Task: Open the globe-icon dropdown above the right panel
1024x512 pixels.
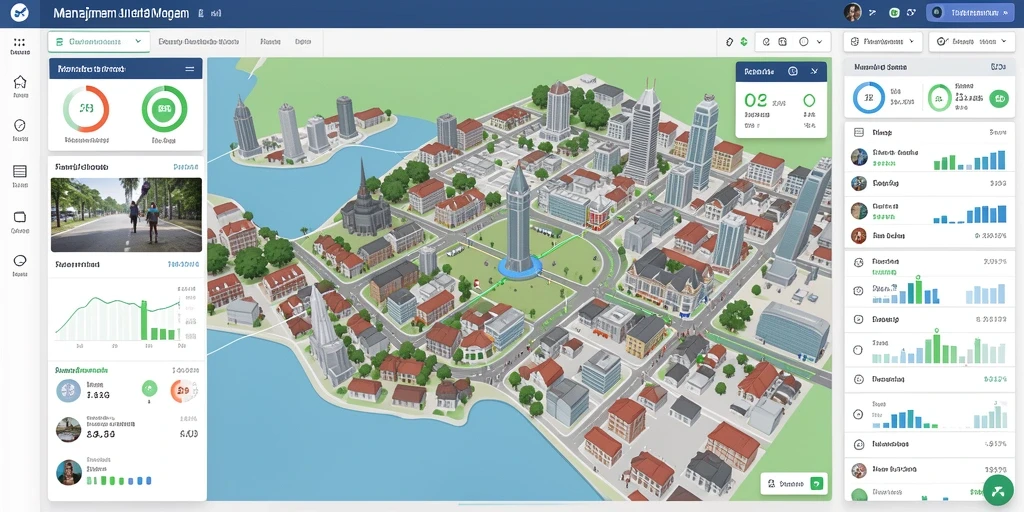Action: click(883, 41)
